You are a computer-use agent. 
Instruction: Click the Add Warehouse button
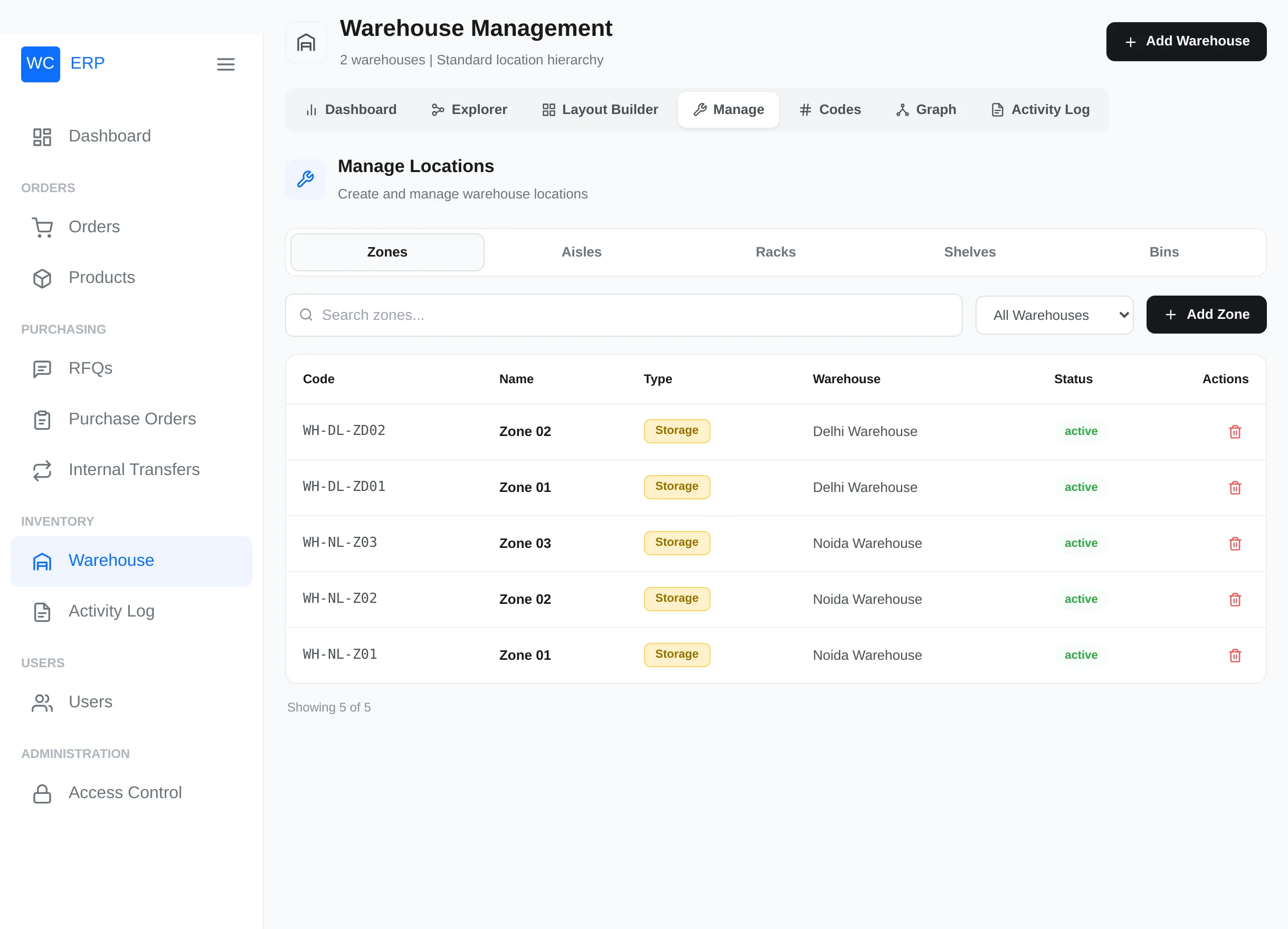(1186, 42)
